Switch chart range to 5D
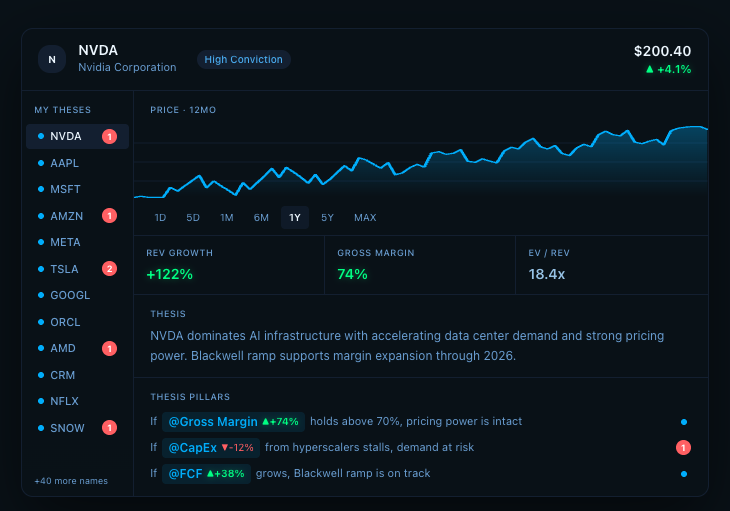730x511 pixels. [x=193, y=218]
